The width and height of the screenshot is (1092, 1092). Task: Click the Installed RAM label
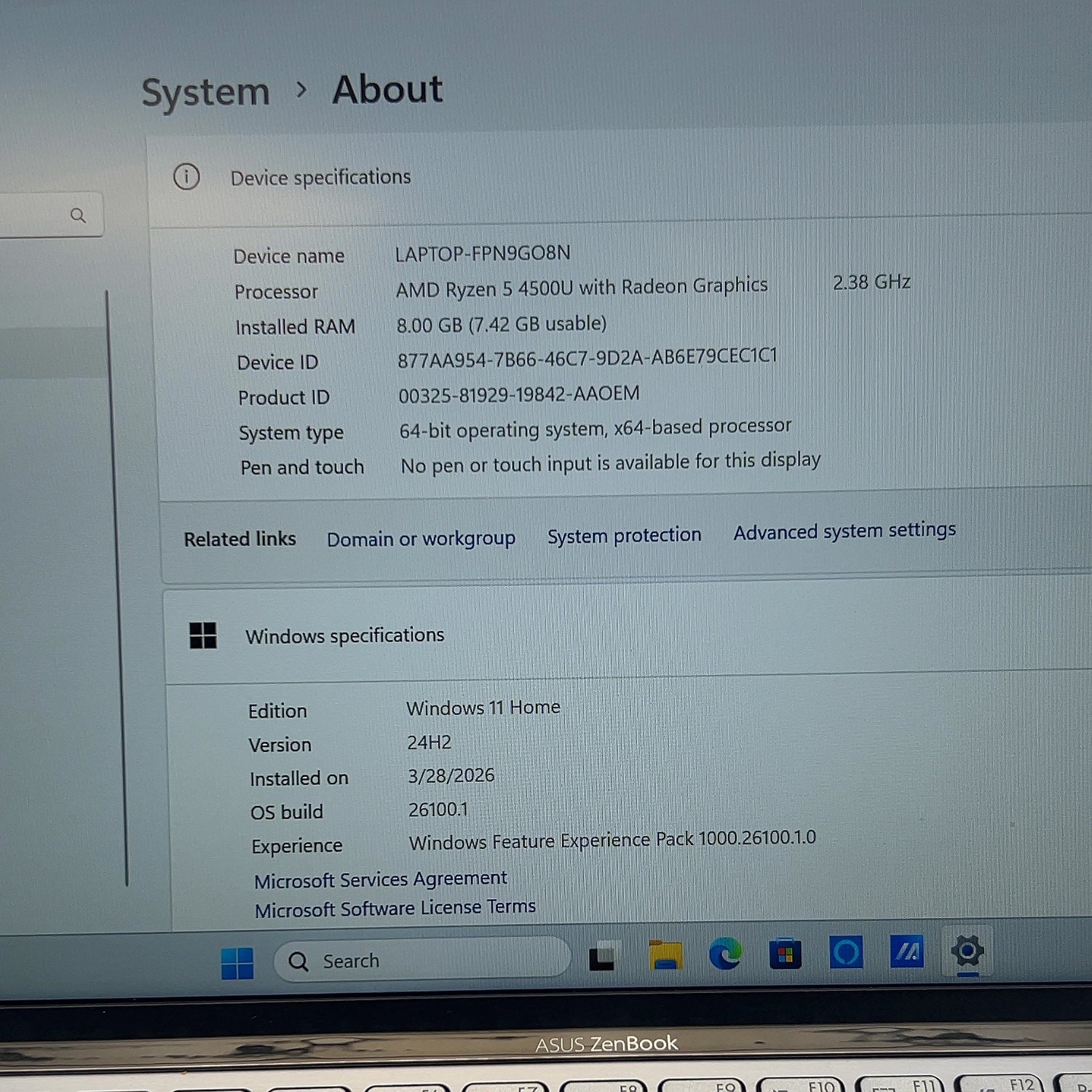(295, 327)
